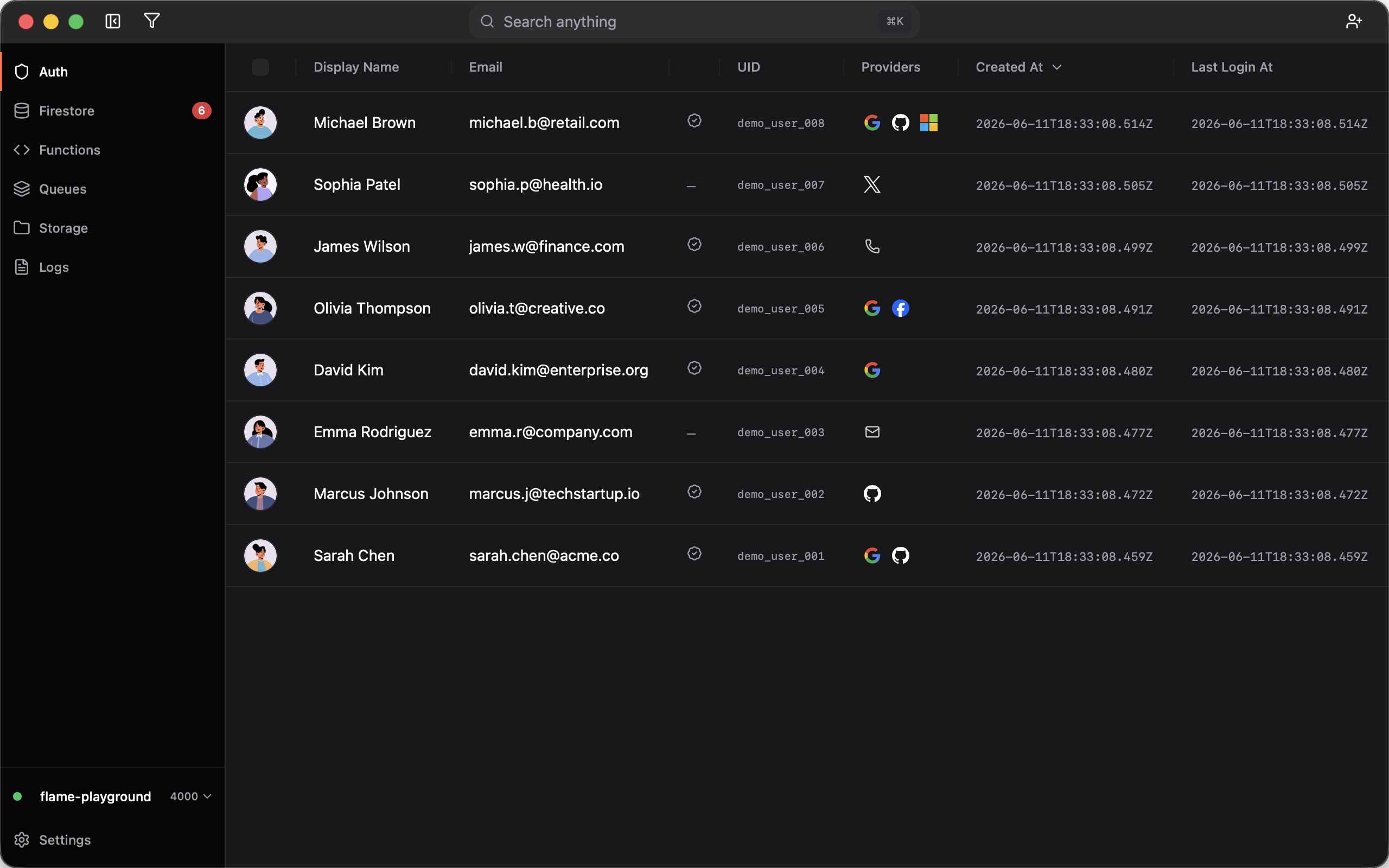Viewport: 1389px width, 868px height.
Task: Open the Firestore section
Action: (112, 111)
